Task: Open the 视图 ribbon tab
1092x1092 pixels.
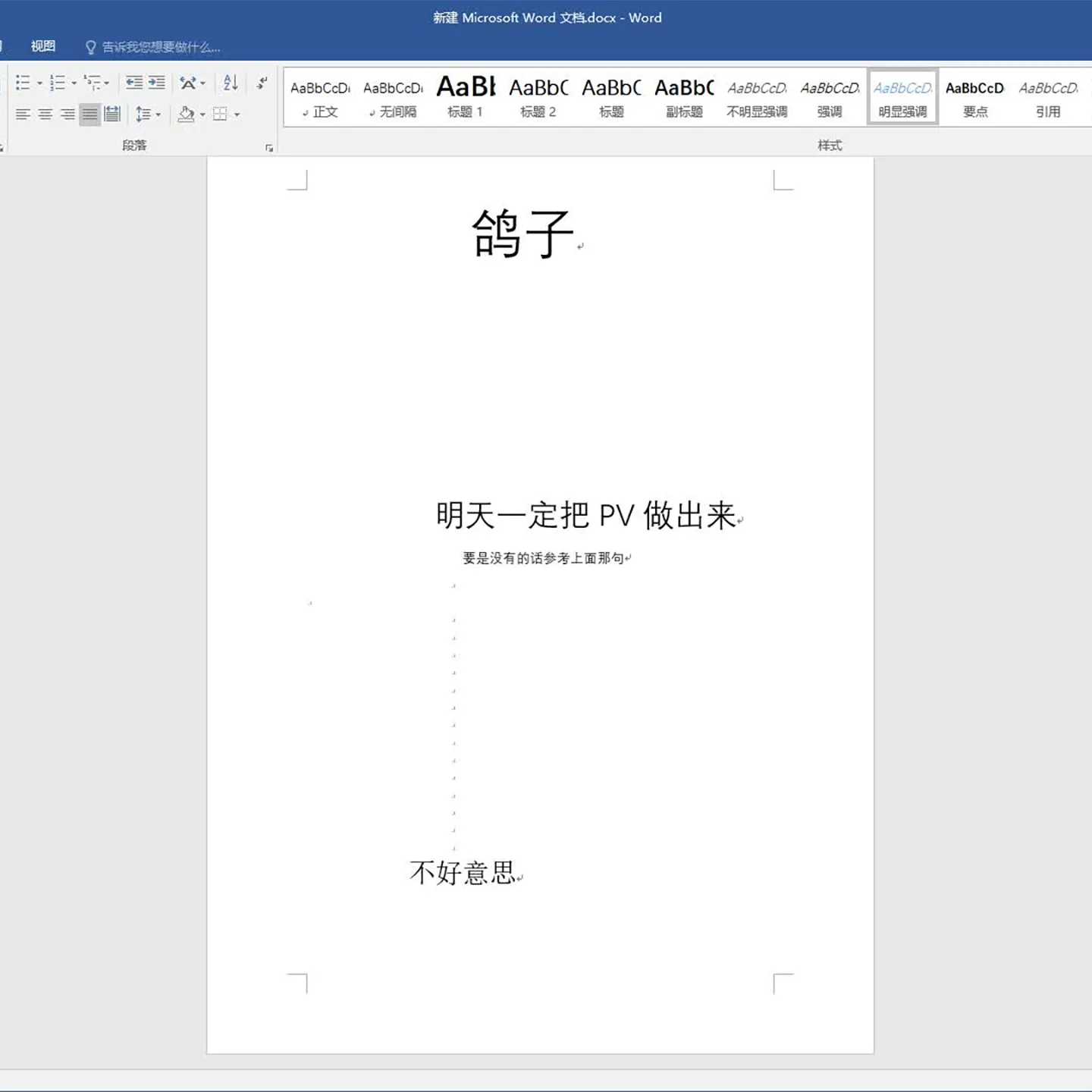Action: pos(42,46)
